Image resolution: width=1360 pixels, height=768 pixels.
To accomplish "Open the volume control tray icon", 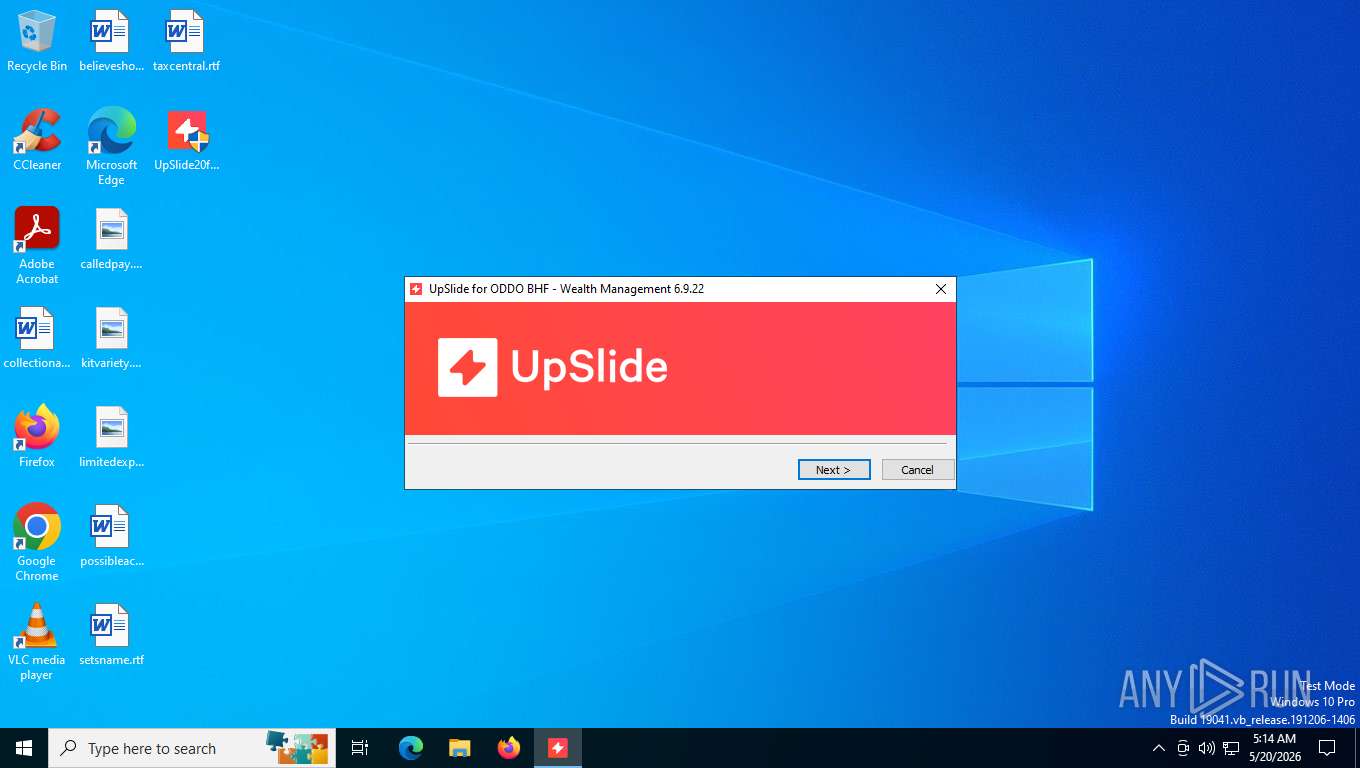I will click(1207, 748).
